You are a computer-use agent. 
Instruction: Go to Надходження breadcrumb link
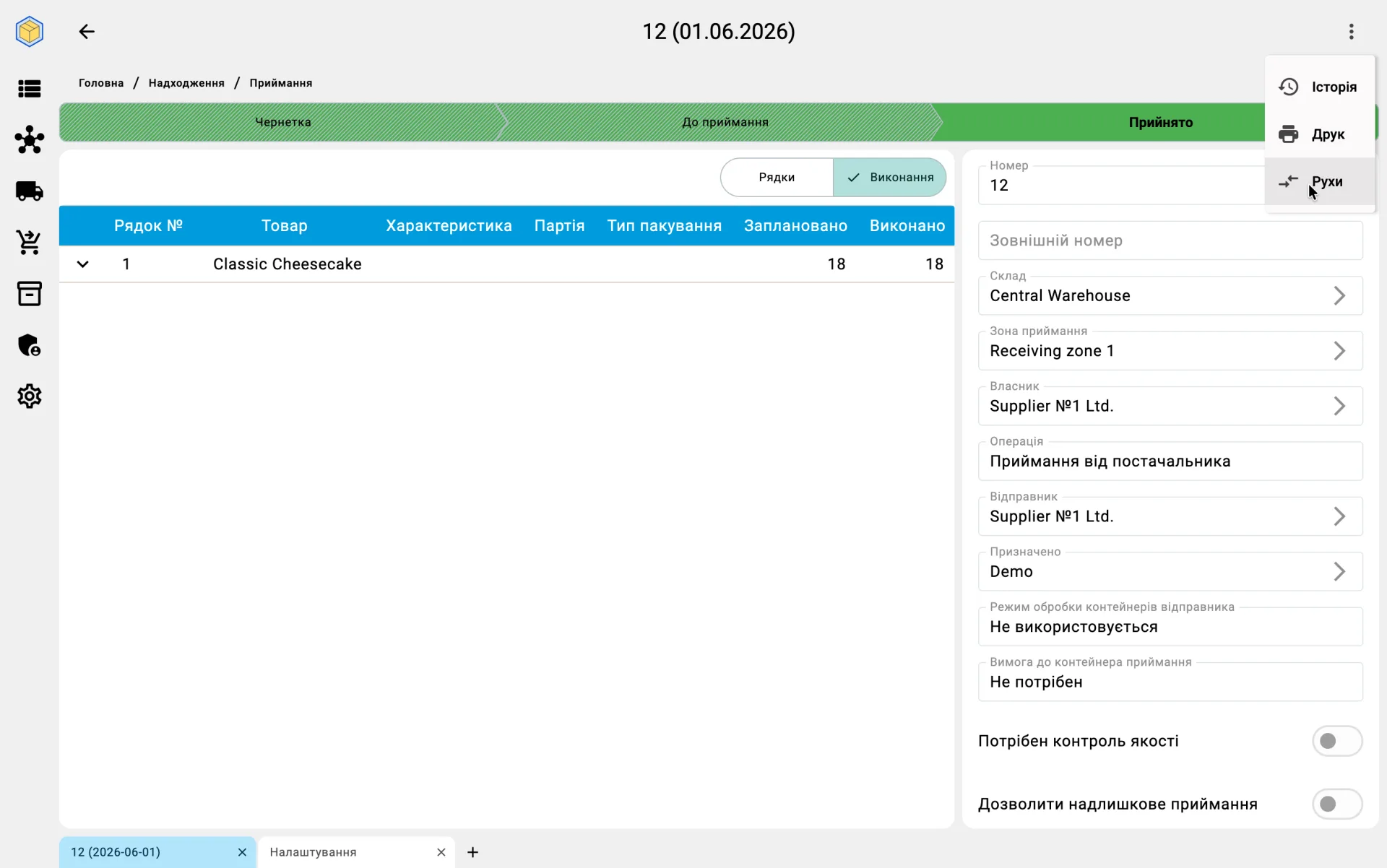pos(186,83)
